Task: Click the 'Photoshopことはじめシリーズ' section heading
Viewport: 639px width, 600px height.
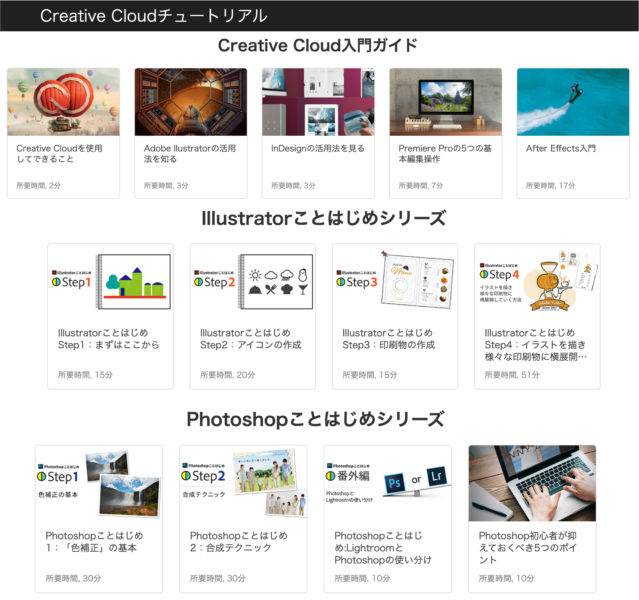Action: pos(315,419)
